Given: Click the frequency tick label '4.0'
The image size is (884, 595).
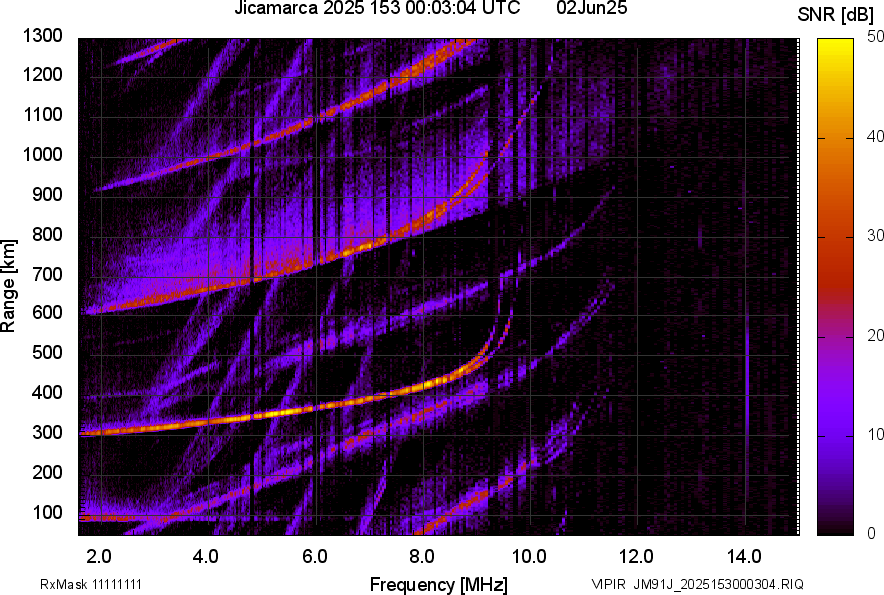Looking at the screenshot, I should tap(206, 557).
